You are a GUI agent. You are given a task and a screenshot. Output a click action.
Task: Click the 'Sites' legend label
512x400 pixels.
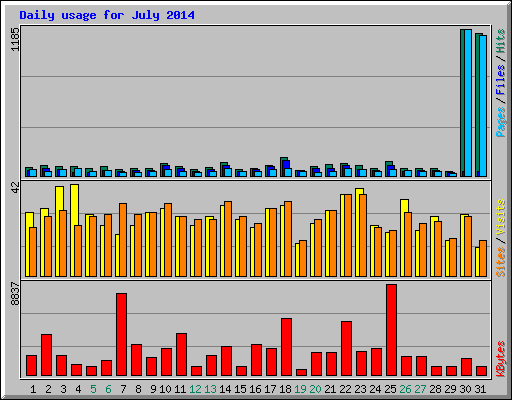(x=501, y=262)
